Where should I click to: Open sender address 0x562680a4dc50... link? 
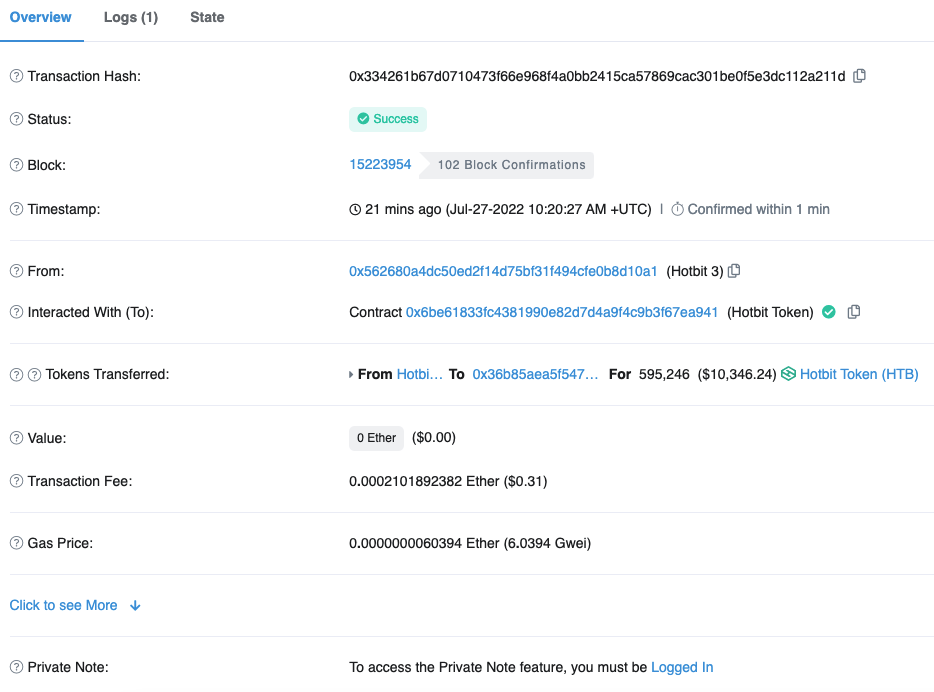point(503,271)
